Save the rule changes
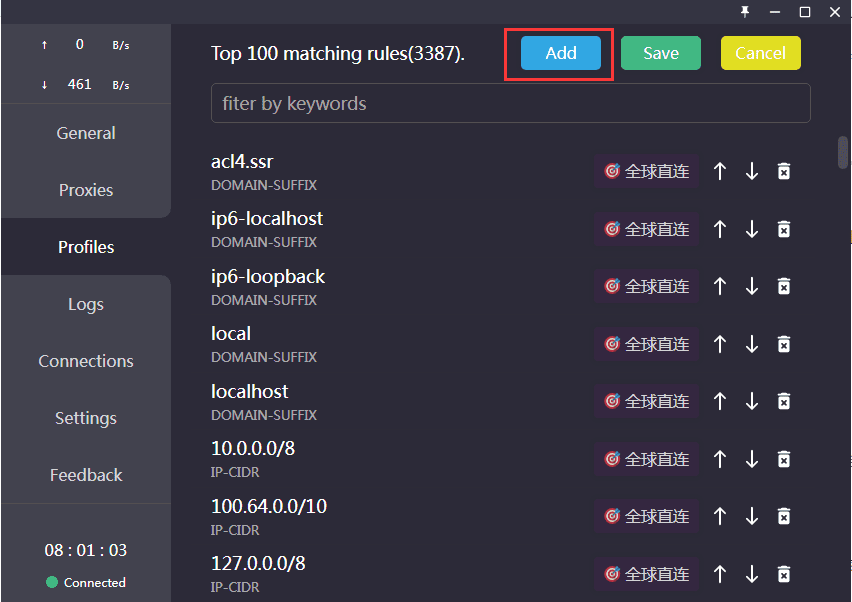Screen dimensions: 852x602 tap(661, 53)
